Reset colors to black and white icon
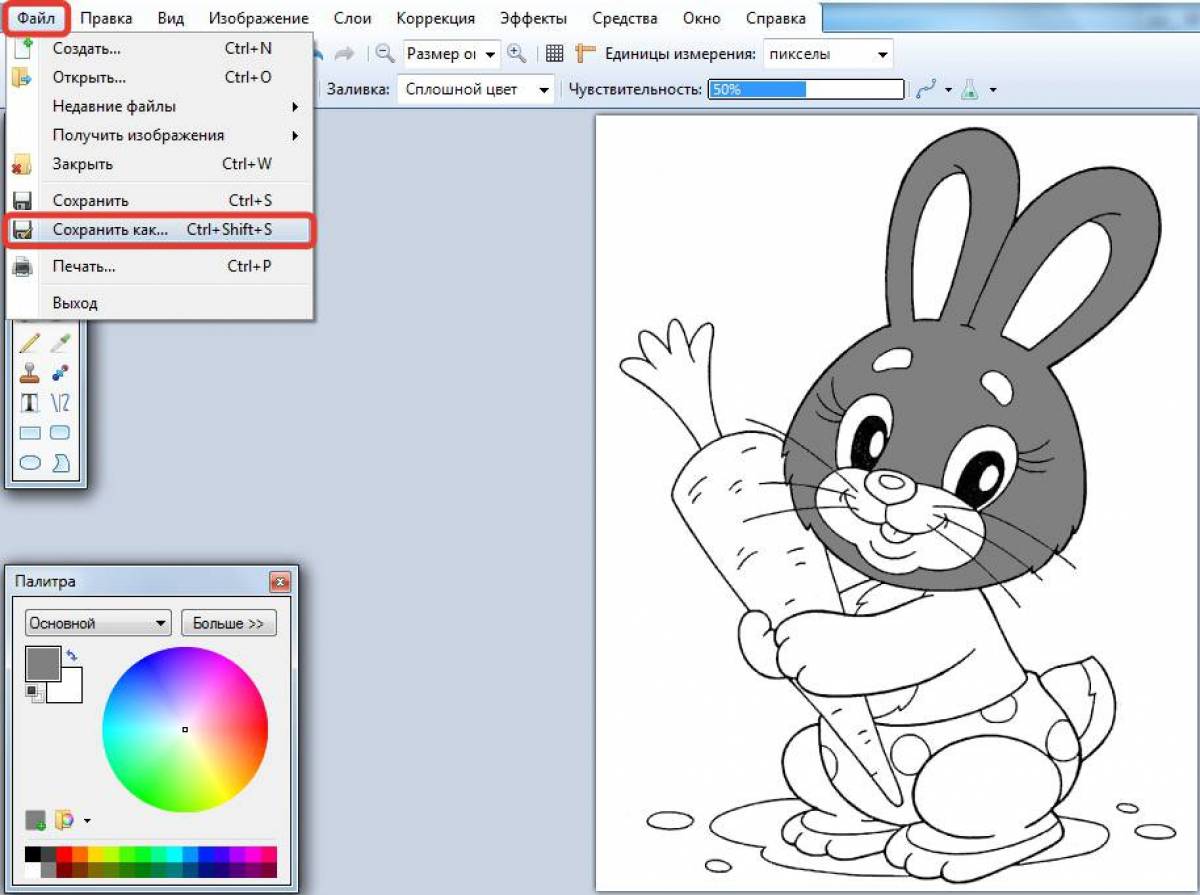The image size is (1200, 895). pos(33,692)
